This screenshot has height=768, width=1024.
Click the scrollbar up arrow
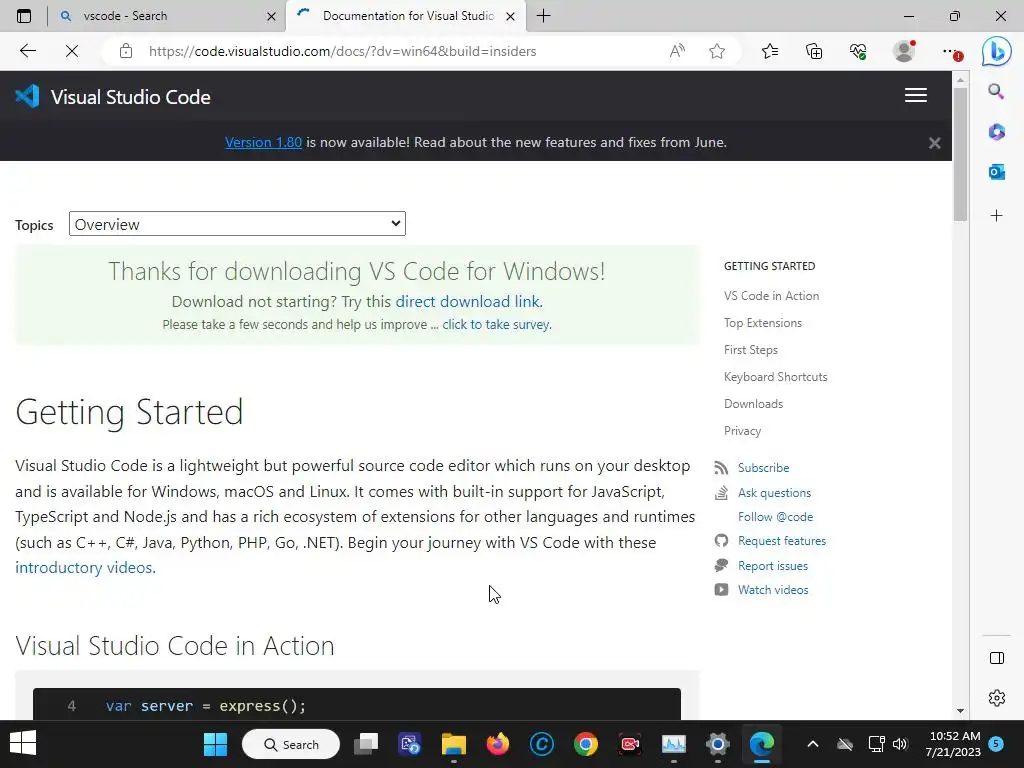point(960,80)
